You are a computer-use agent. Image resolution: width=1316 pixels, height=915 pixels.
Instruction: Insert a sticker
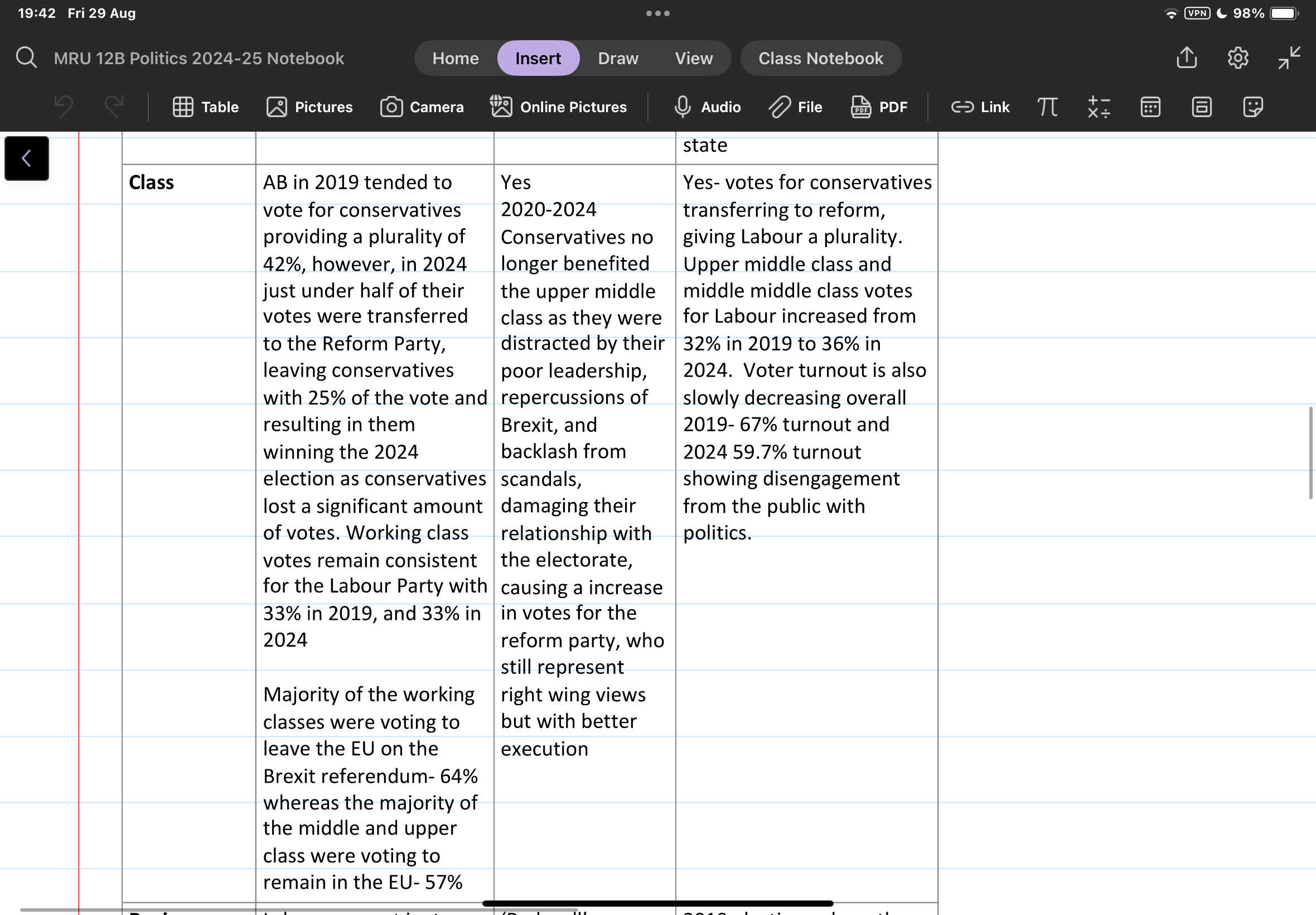1253,107
